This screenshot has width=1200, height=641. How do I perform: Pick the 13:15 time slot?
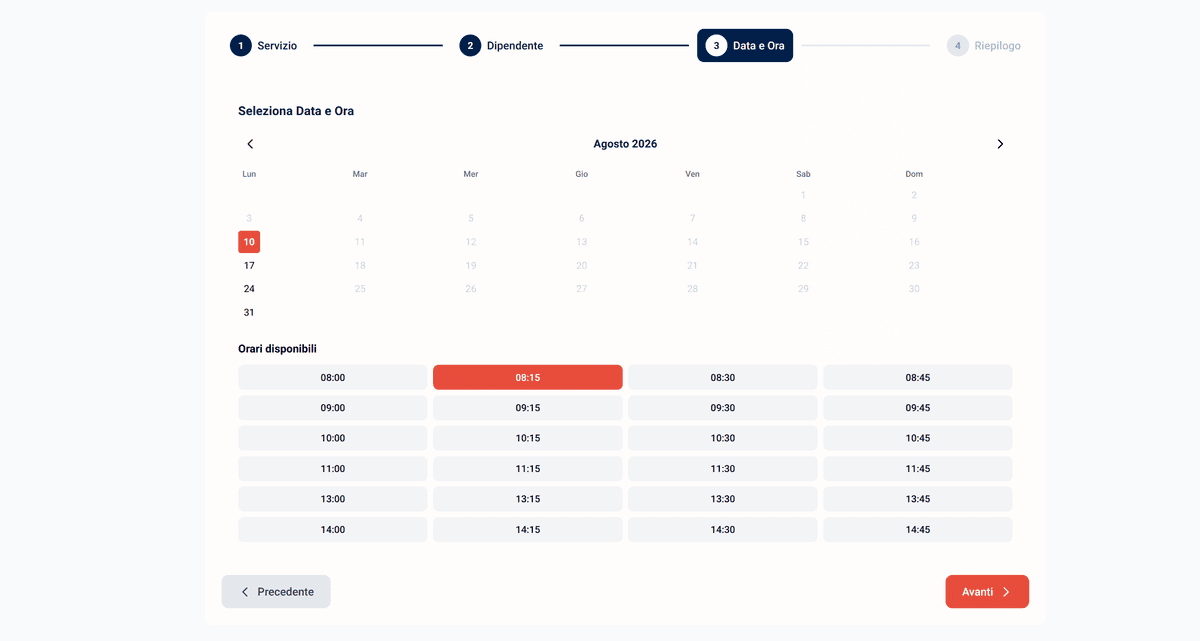(528, 500)
